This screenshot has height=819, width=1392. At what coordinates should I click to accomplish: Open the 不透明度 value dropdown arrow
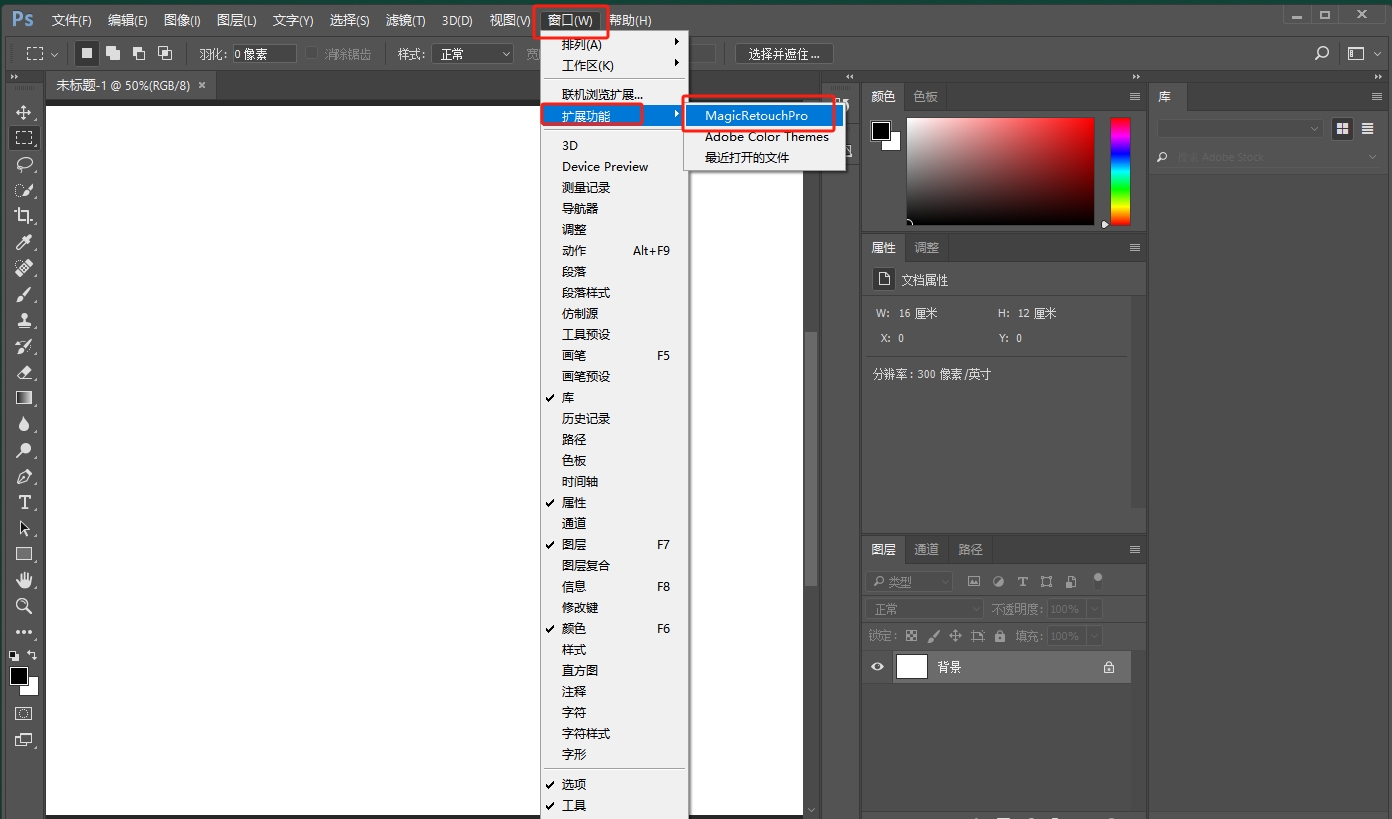1094,608
